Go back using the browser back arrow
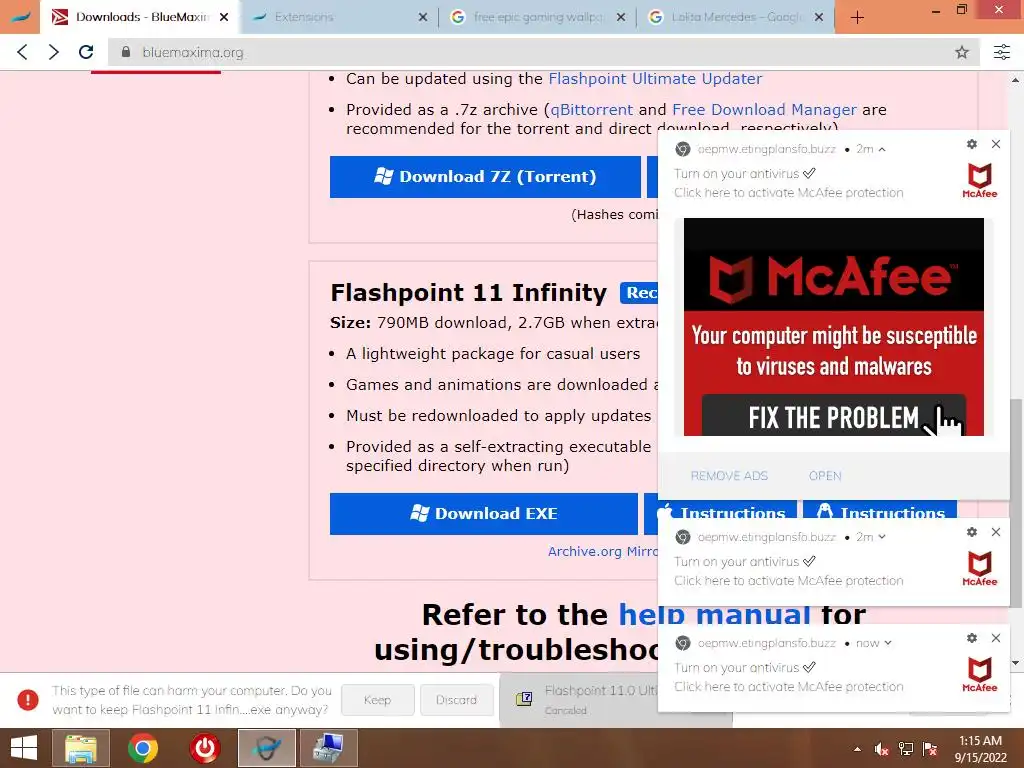The image size is (1024, 768). point(22,52)
